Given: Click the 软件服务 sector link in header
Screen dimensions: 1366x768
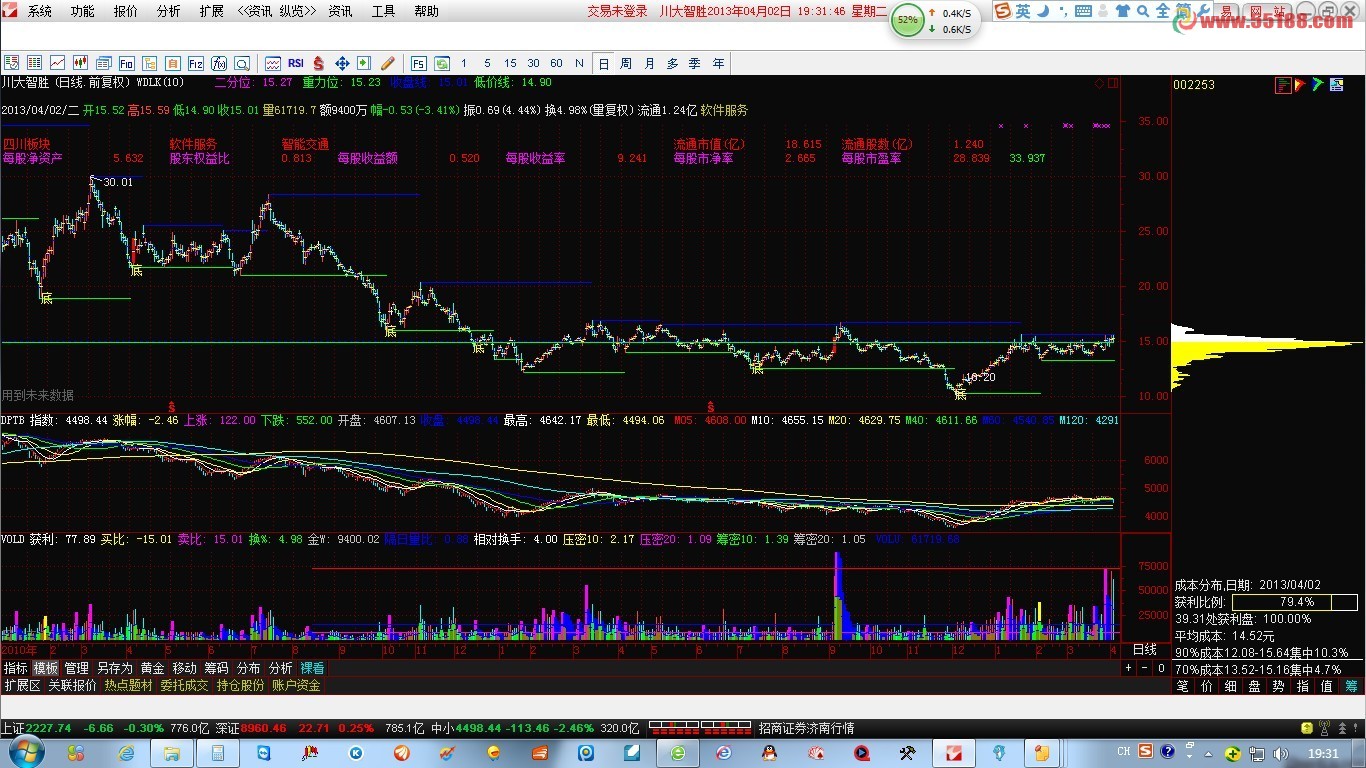Looking at the screenshot, I should pyautogui.click(x=724, y=110).
